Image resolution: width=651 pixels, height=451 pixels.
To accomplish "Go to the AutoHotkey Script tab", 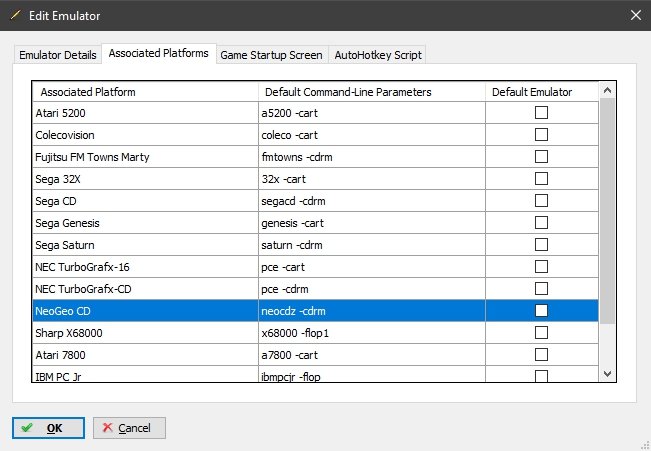I will click(378, 55).
